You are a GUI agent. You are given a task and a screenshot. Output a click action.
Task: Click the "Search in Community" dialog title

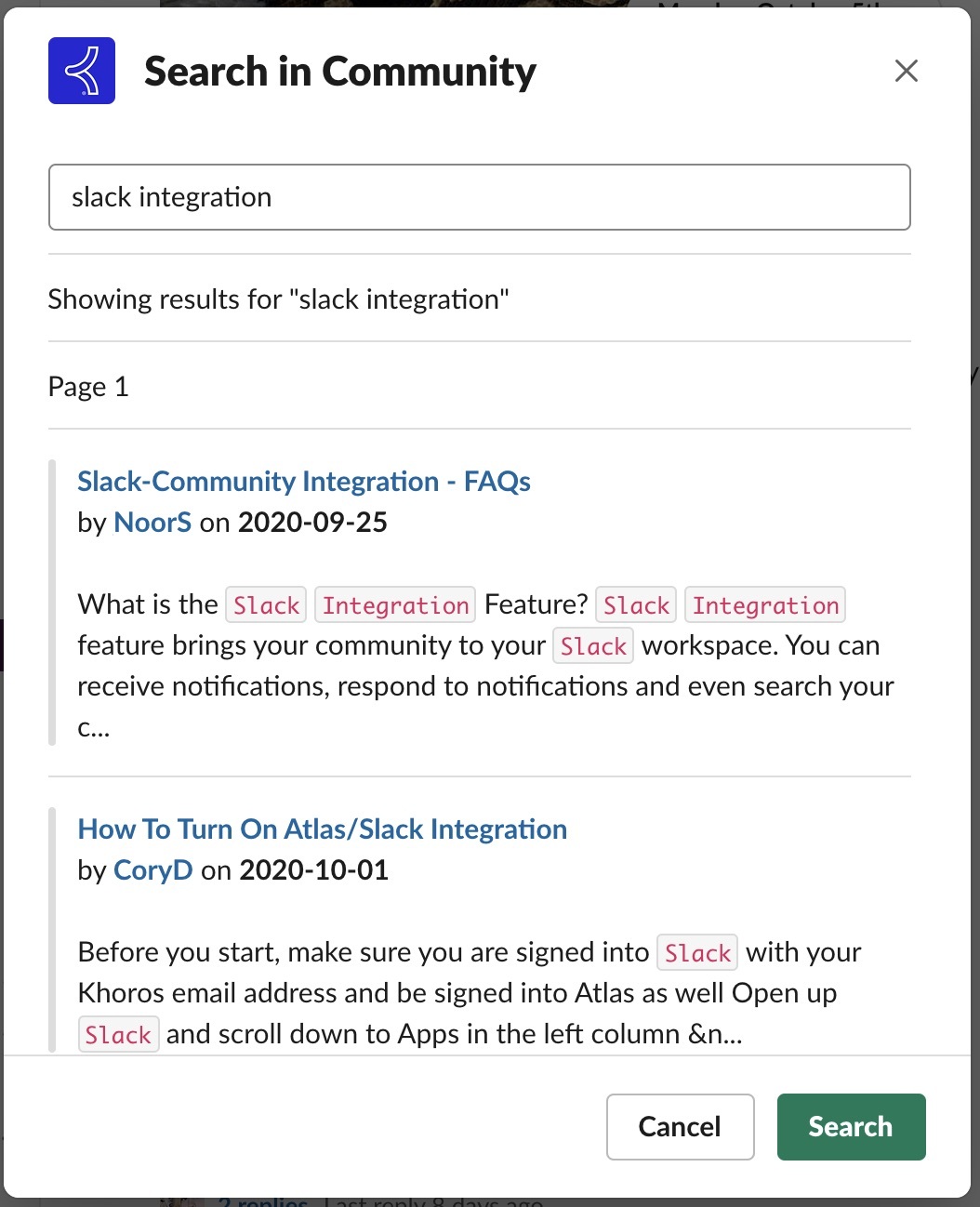point(340,72)
